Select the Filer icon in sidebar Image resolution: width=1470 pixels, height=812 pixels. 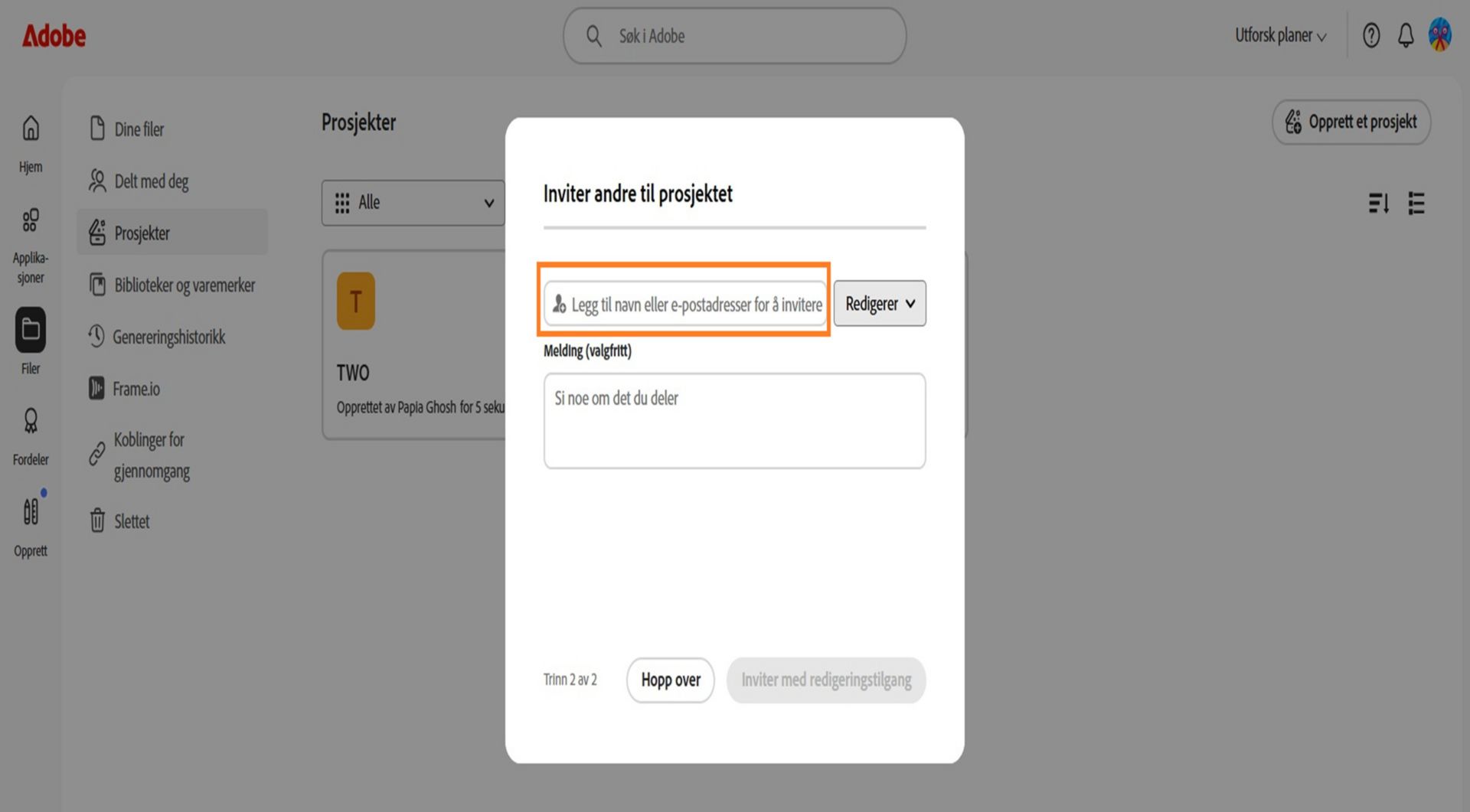click(x=31, y=330)
